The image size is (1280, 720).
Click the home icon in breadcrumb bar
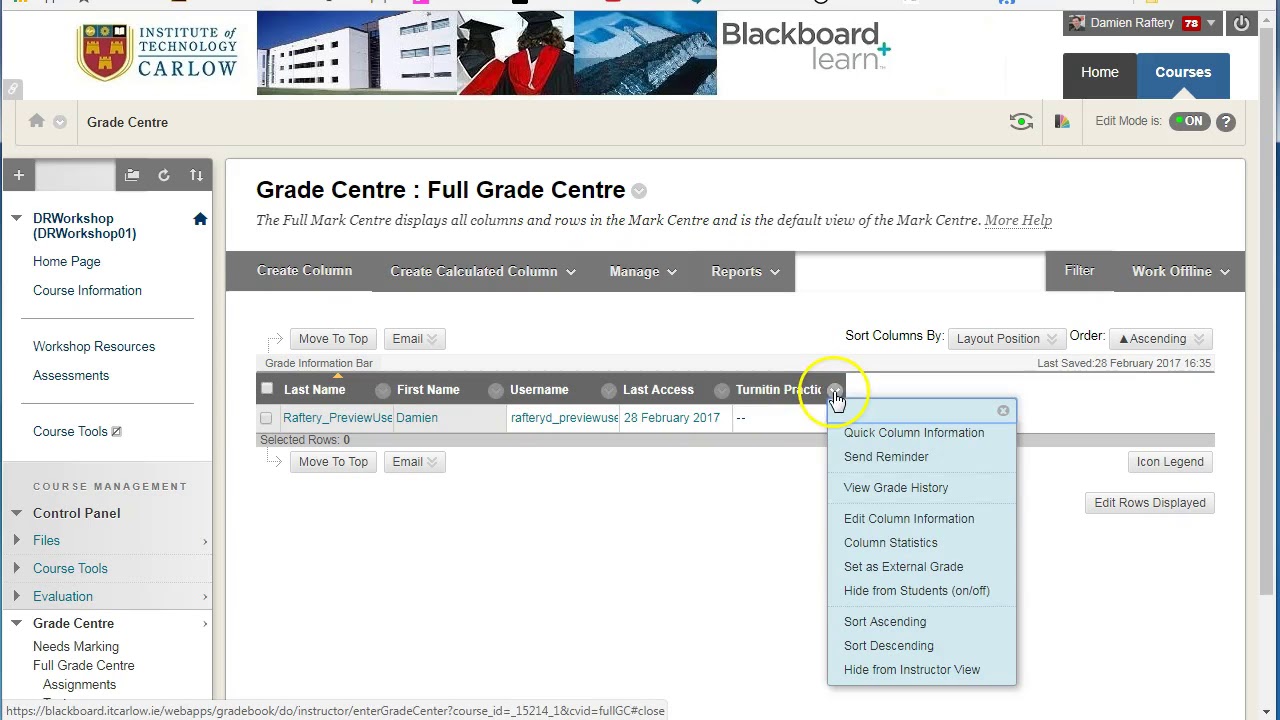pos(37,121)
